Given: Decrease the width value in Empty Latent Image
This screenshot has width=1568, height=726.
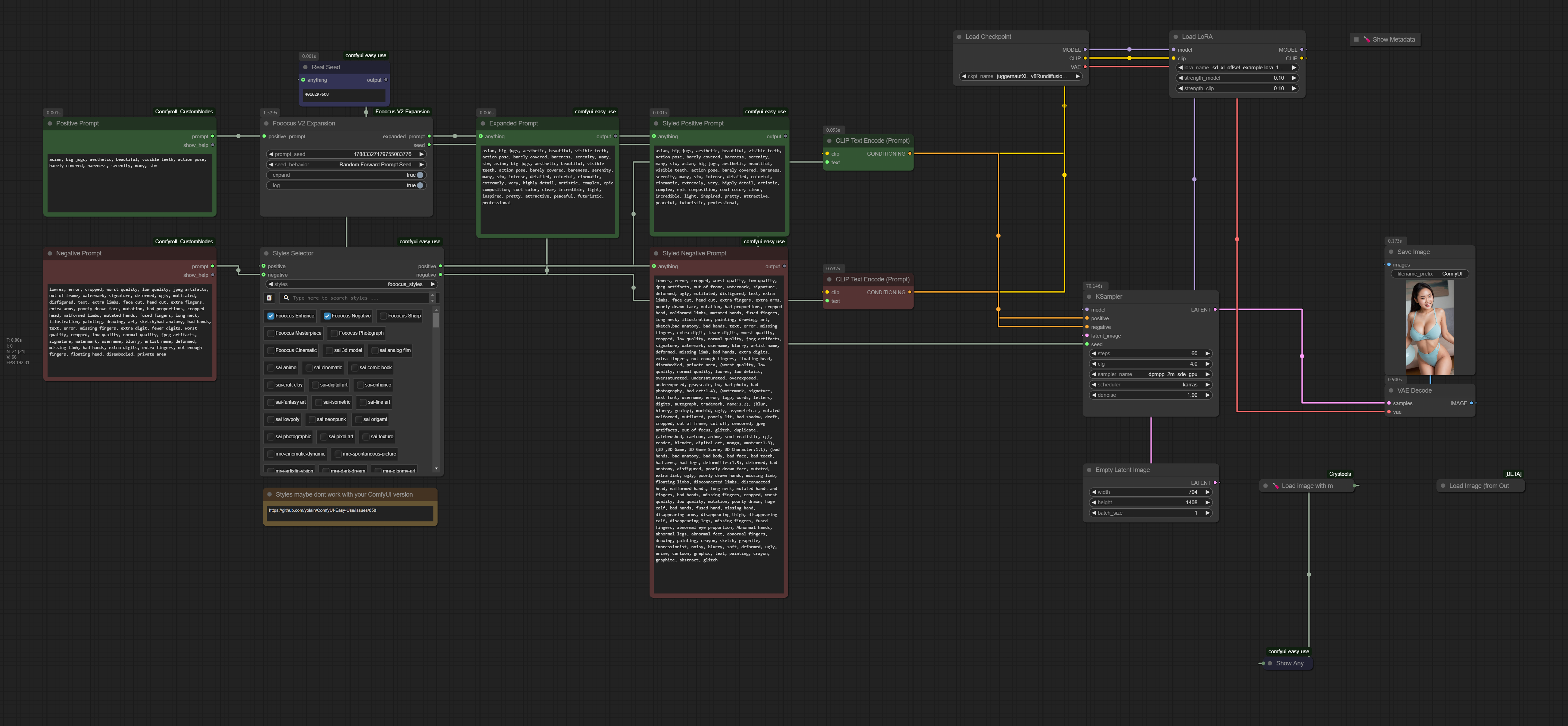Looking at the screenshot, I should click(1094, 492).
